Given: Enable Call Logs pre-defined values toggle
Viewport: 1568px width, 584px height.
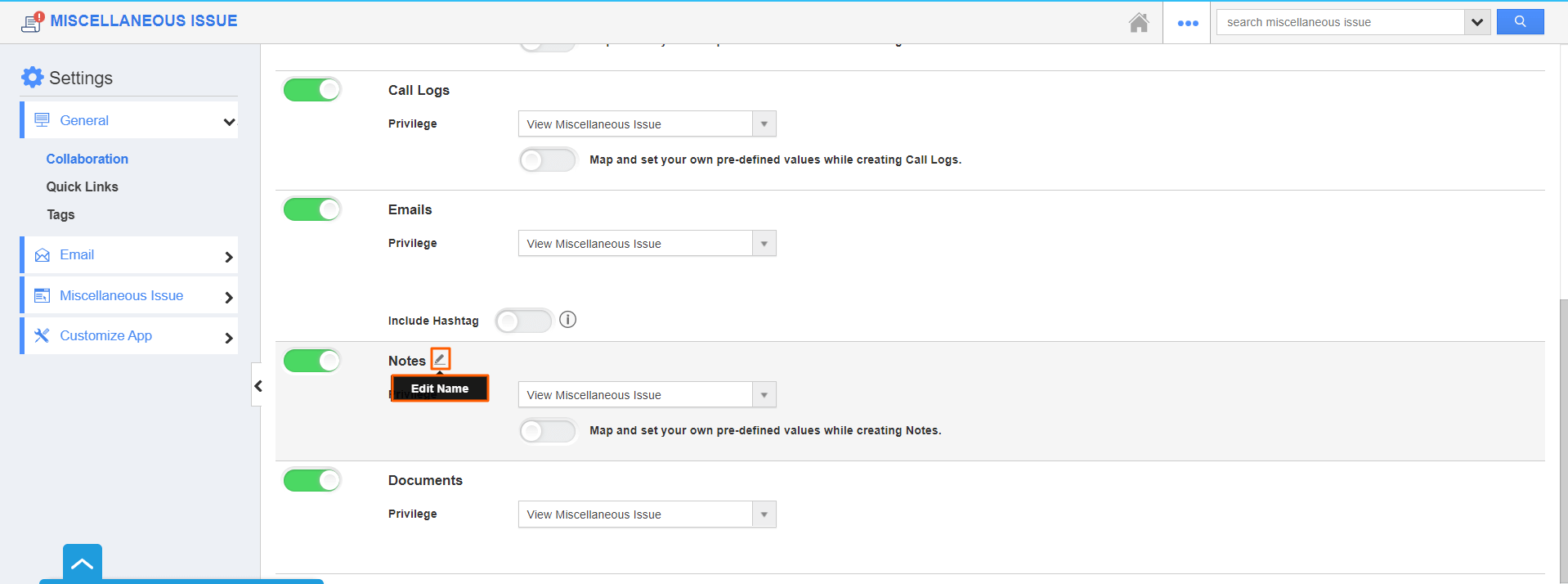Looking at the screenshot, I should click(548, 159).
